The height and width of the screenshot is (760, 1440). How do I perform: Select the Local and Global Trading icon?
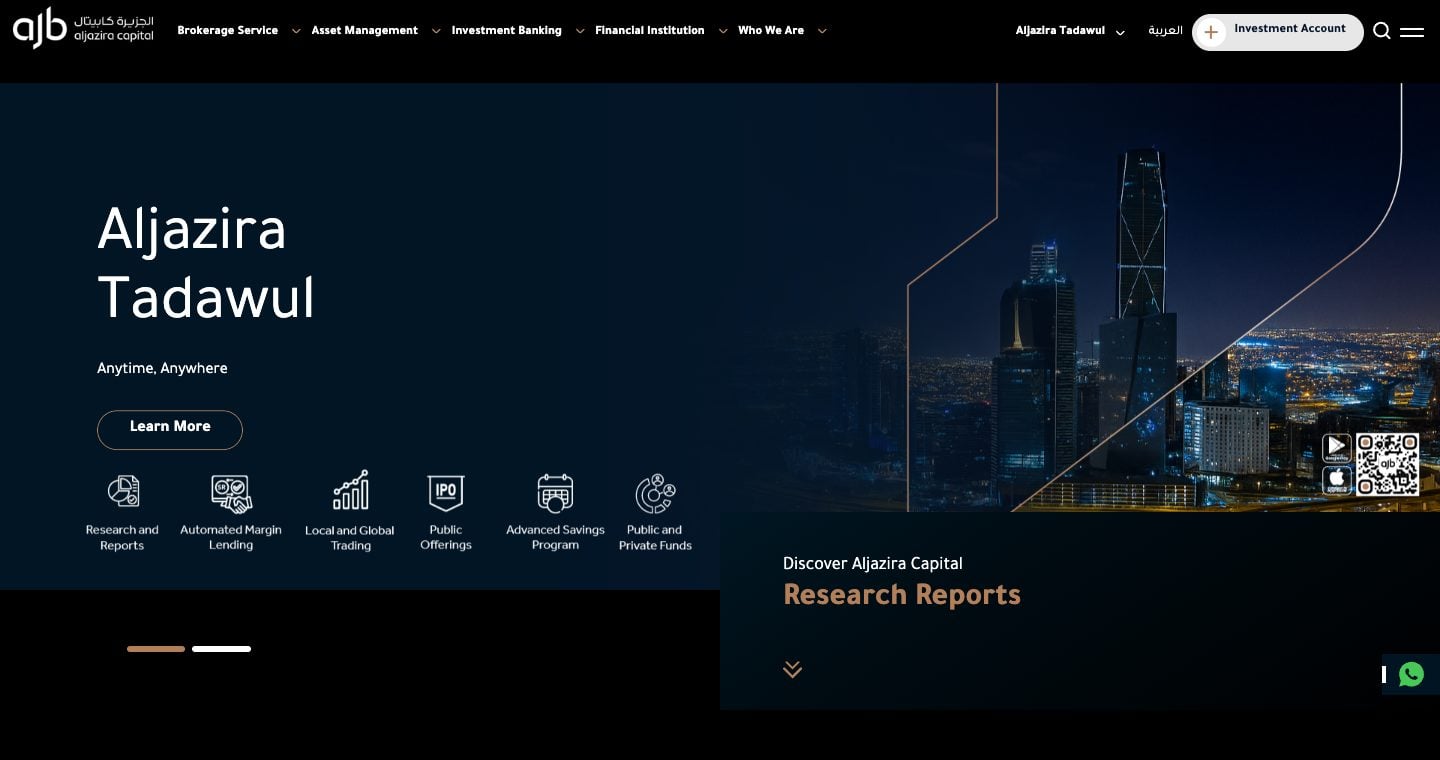coord(351,490)
